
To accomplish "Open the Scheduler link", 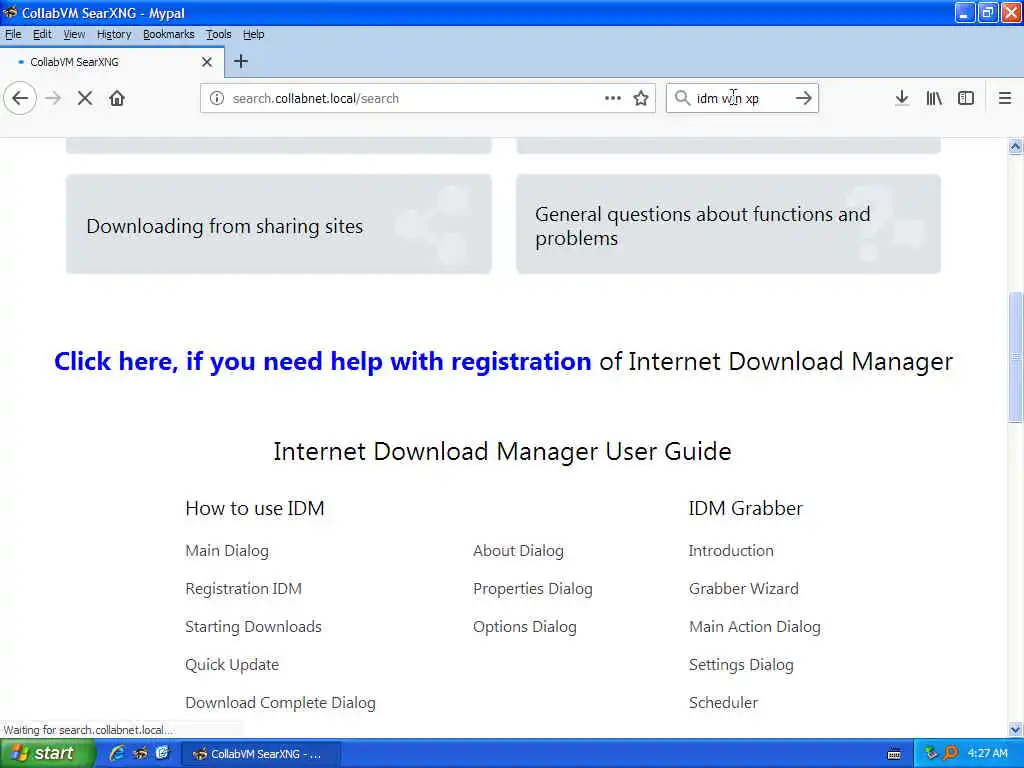I will click(x=723, y=703).
